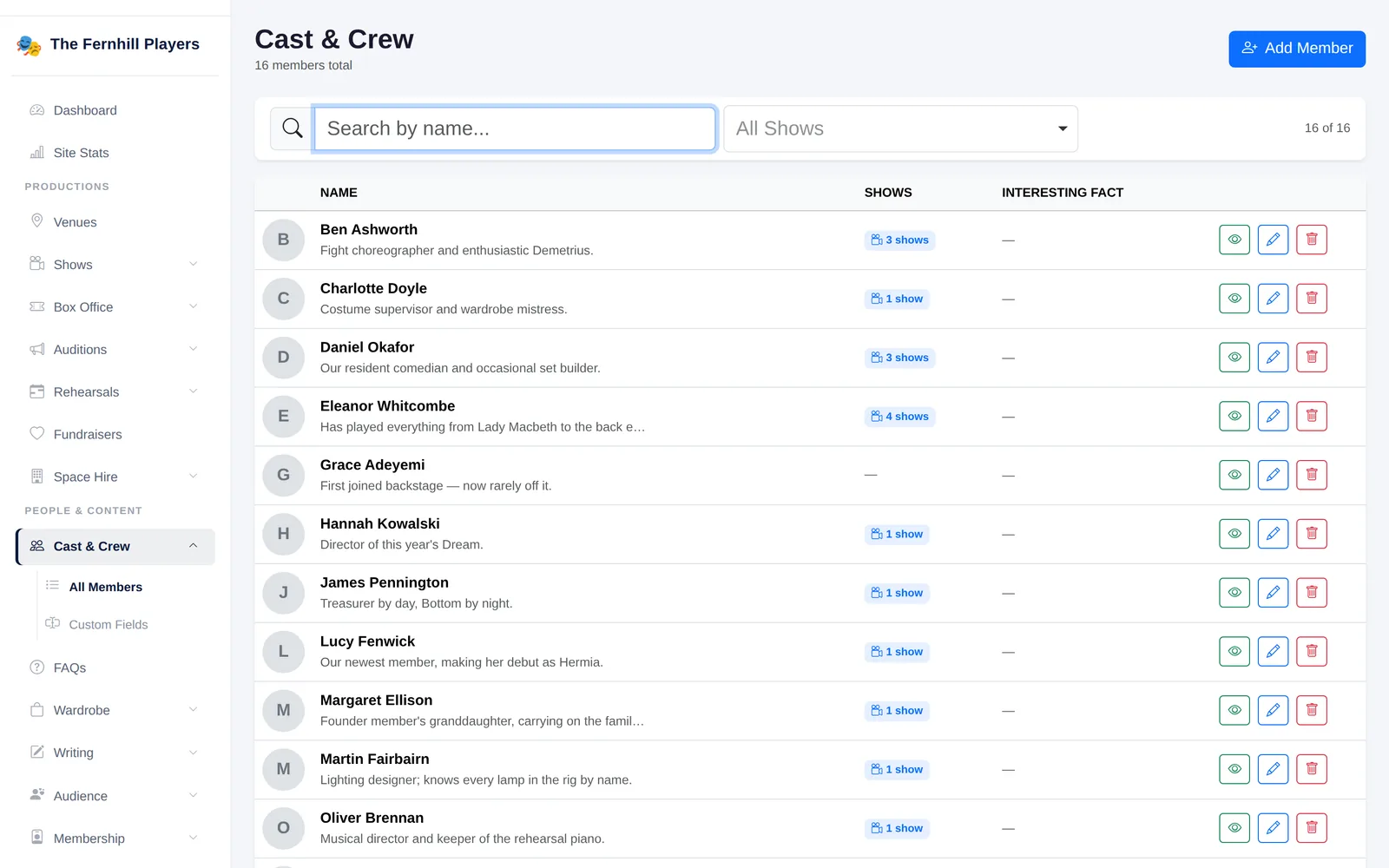The height and width of the screenshot is (868, 1389).
Task: Edit Oliver Brennan's member record
Action: point(1273,828)
